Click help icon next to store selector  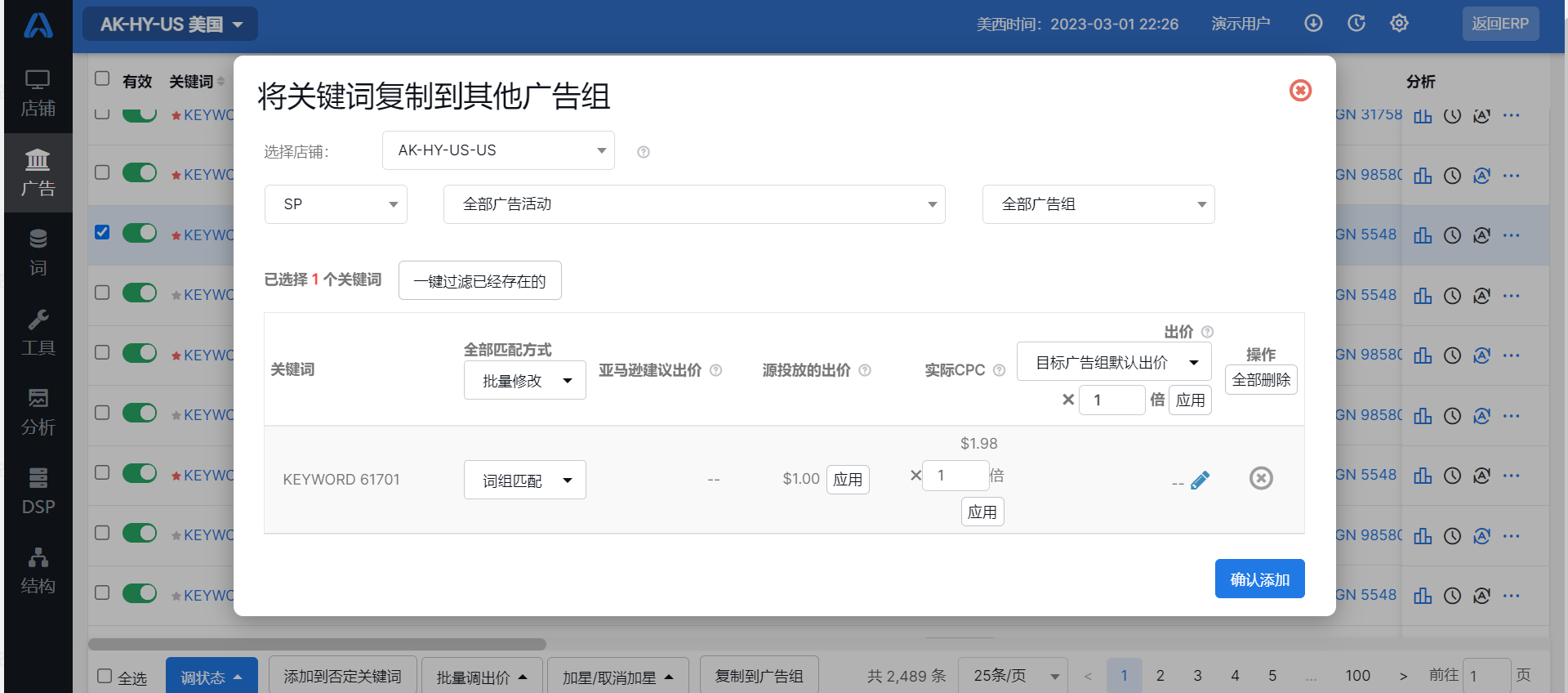(644, 152)
